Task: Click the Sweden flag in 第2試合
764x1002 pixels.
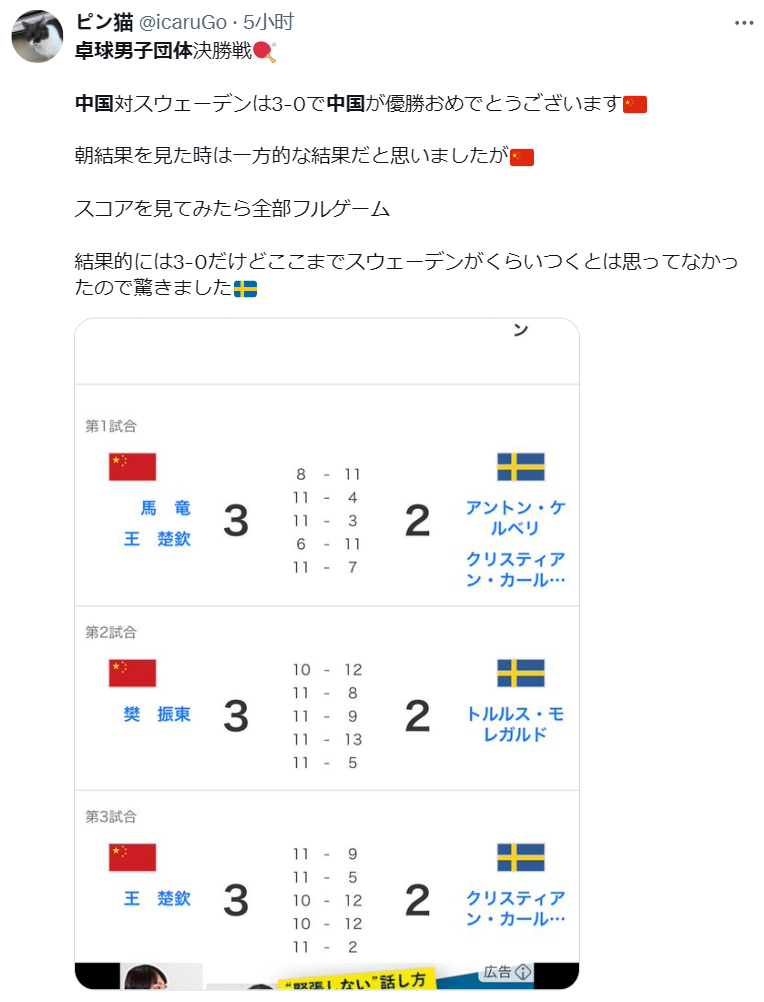Action: pyautogui.click(x=521, y=673)
